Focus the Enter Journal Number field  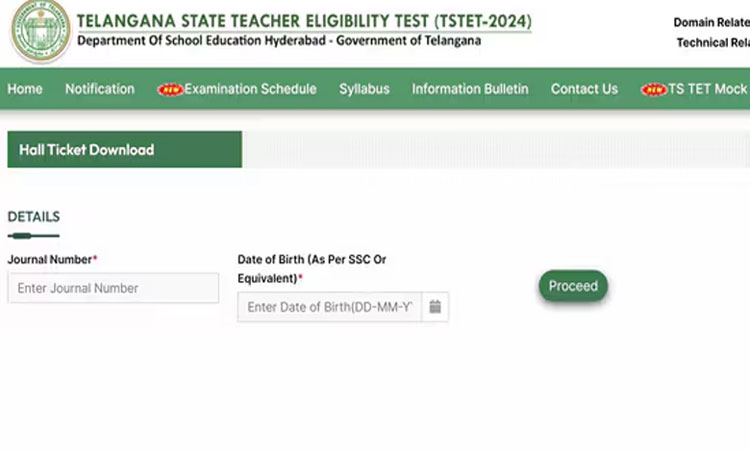(113, 288)
